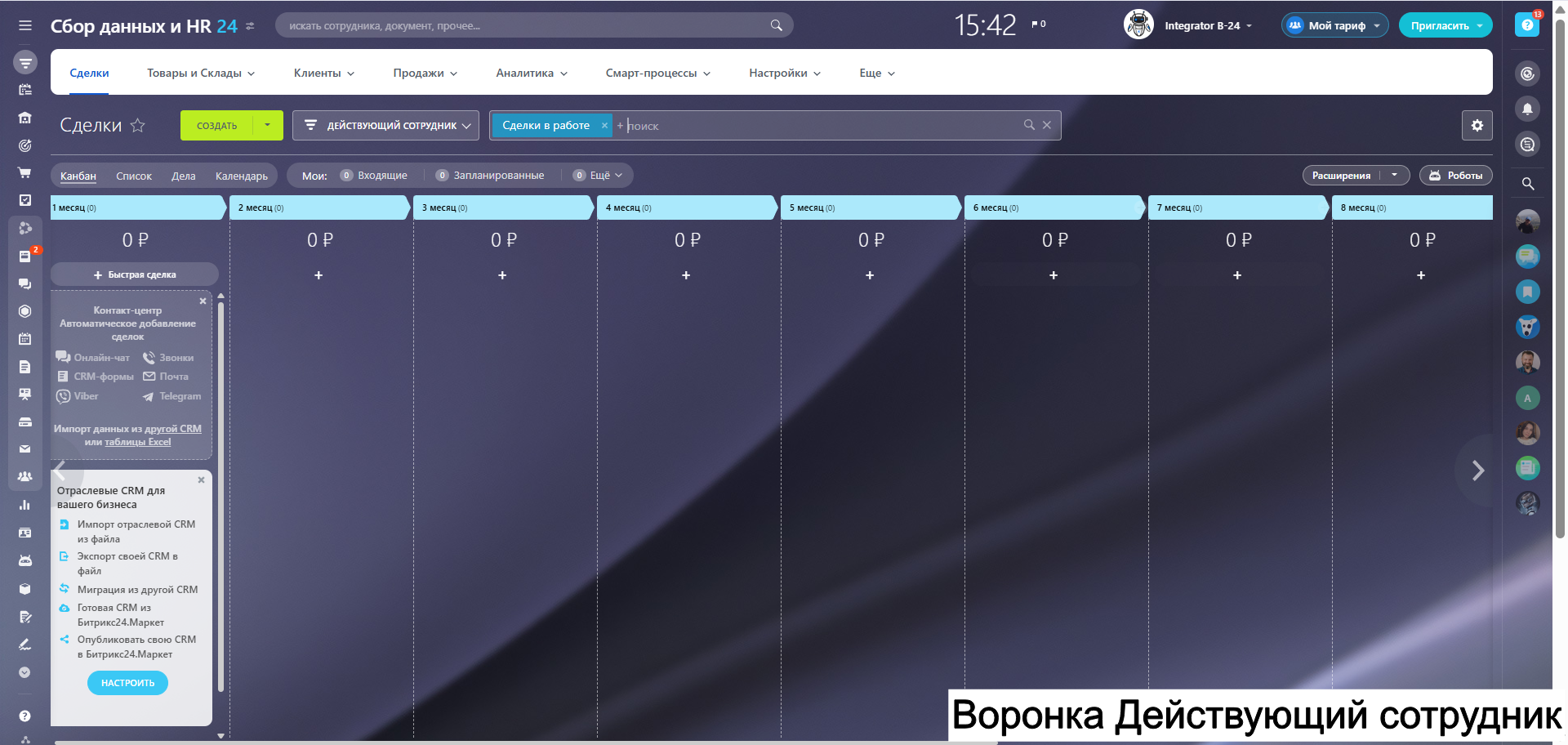Open the 'Действующий сотрудник' funnel selector
This screenshot has height=745, width=1568.
[x=385, y=125]
